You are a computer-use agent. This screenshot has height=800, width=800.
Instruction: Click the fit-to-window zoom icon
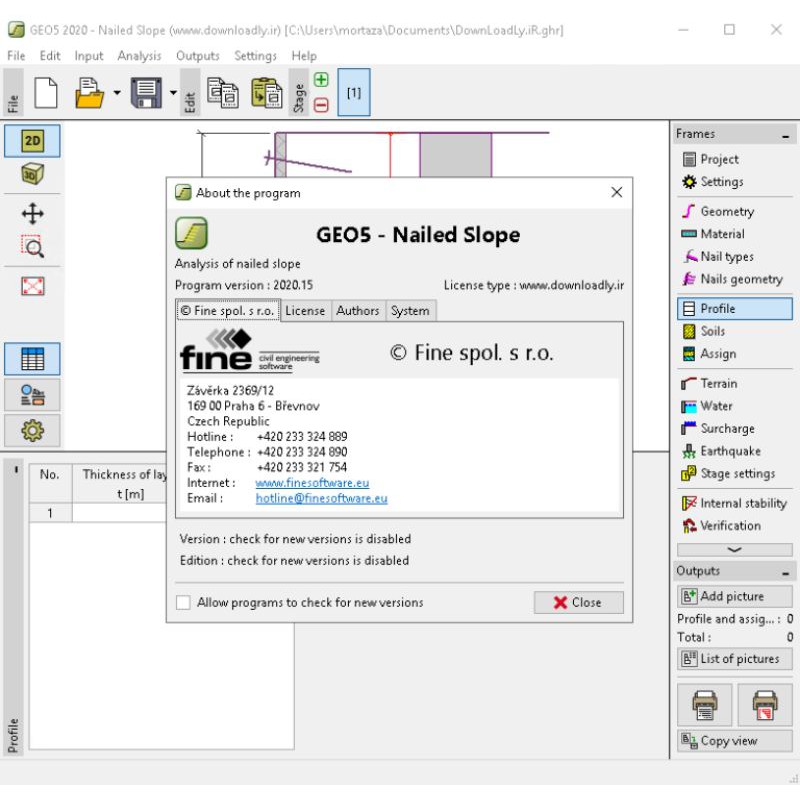pyautogui.click(x=33, y=287)
